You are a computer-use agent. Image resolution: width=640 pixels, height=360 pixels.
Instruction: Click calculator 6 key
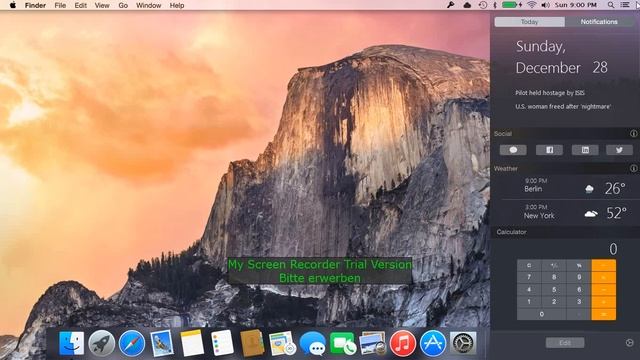[579, 289]
